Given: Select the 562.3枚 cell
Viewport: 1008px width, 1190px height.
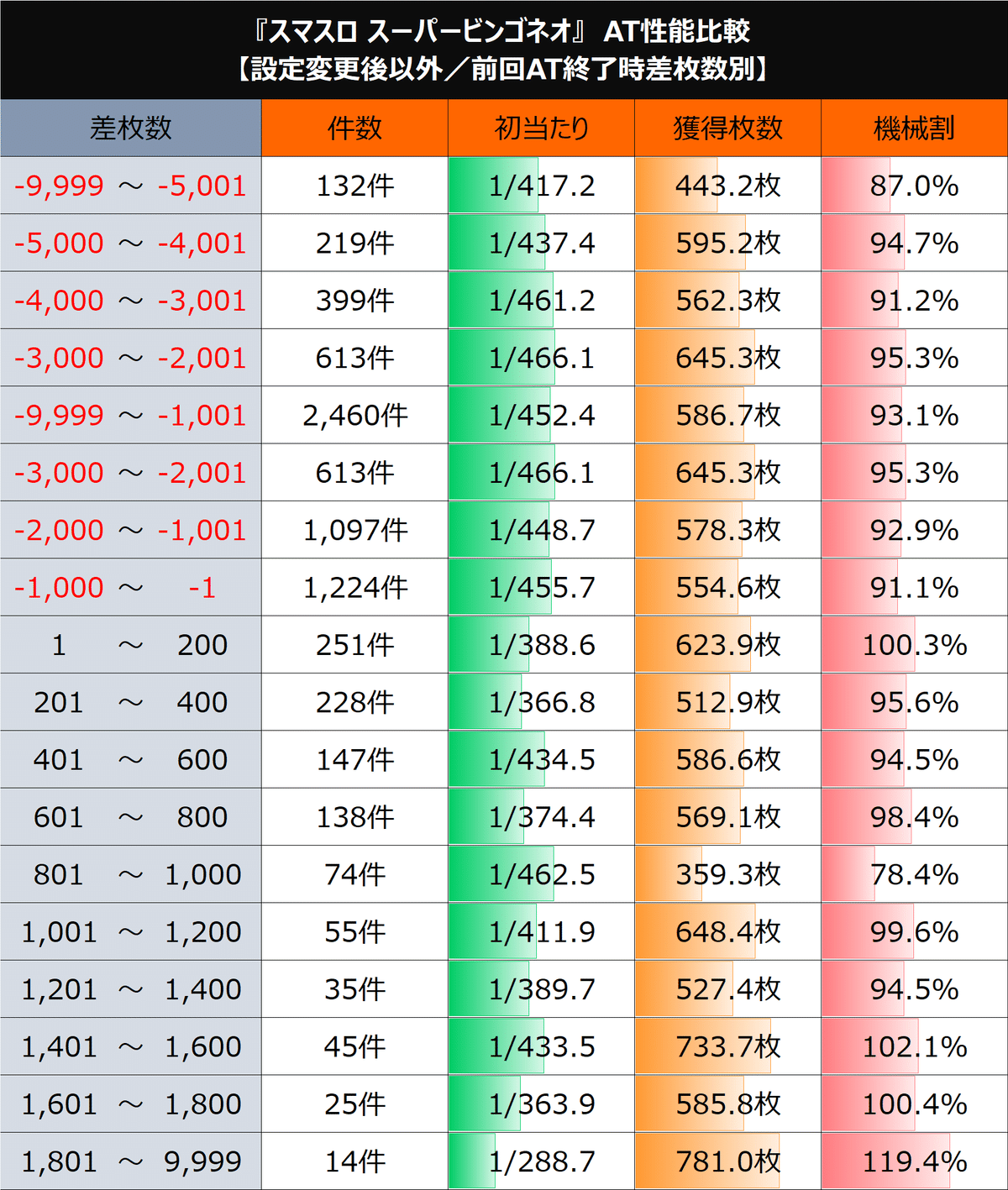Looking at the screenshot, I should [727, 300].
